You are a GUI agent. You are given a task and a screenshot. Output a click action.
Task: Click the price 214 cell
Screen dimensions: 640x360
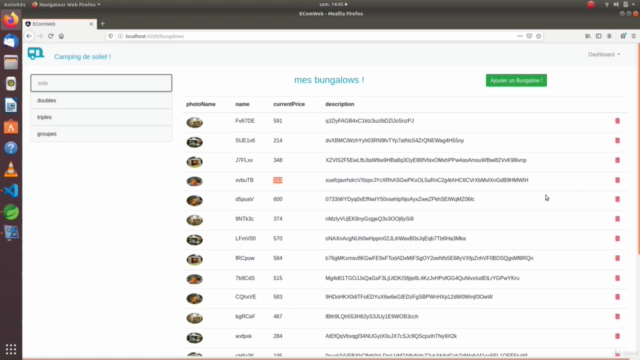[x=278, y=140]
